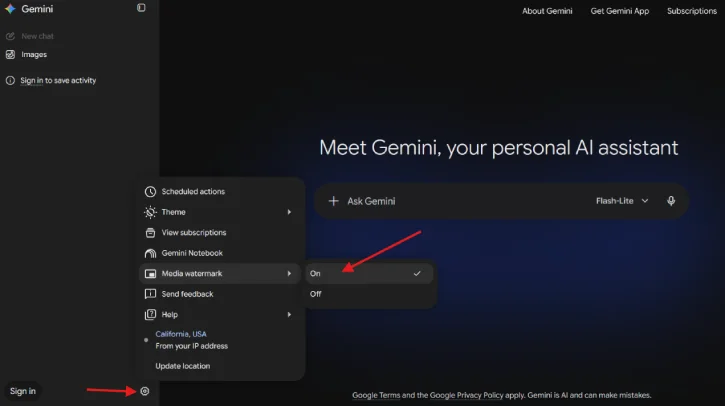Select View subscriptions menu item
Viewport: 725px width, 406px height.
coord(220,233)
